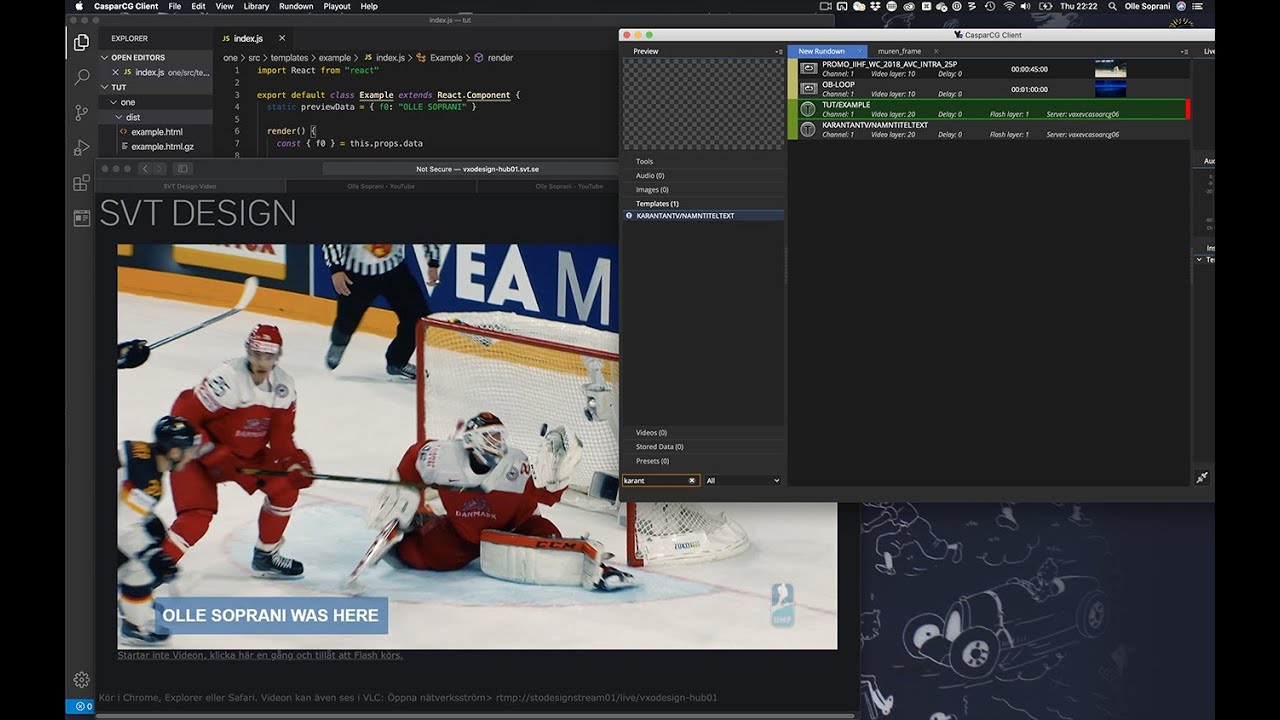Viewport: 1280px width, 720px height.
Task: Open the Help menu
Action: [x=369, y=6]
